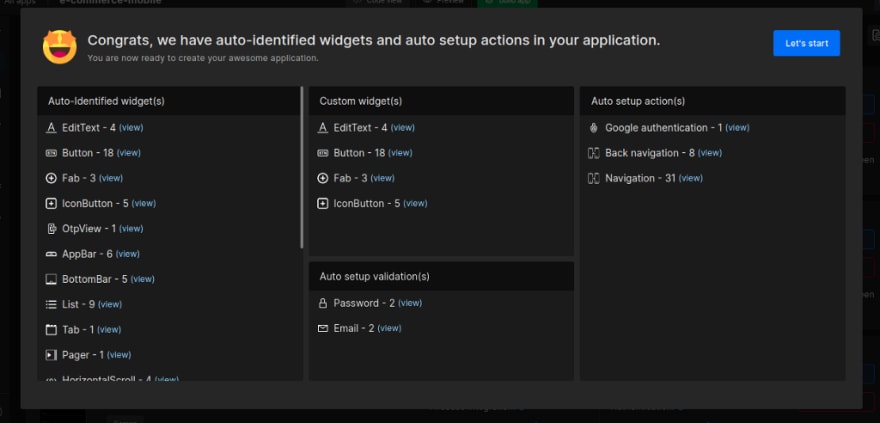
Task: Click Fab icon in Custom widgets
Action: pos(323,178)
